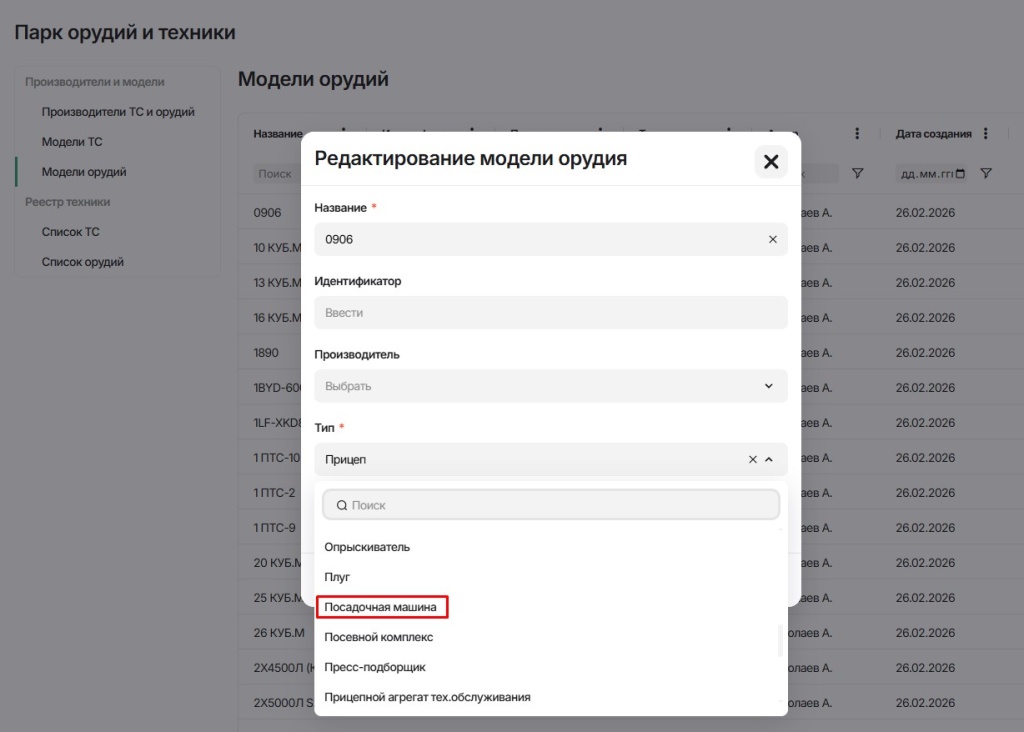Click the date filter field дд.мм.гггг
This screenshot has height=732, width=1024.
tap(931, 174)
